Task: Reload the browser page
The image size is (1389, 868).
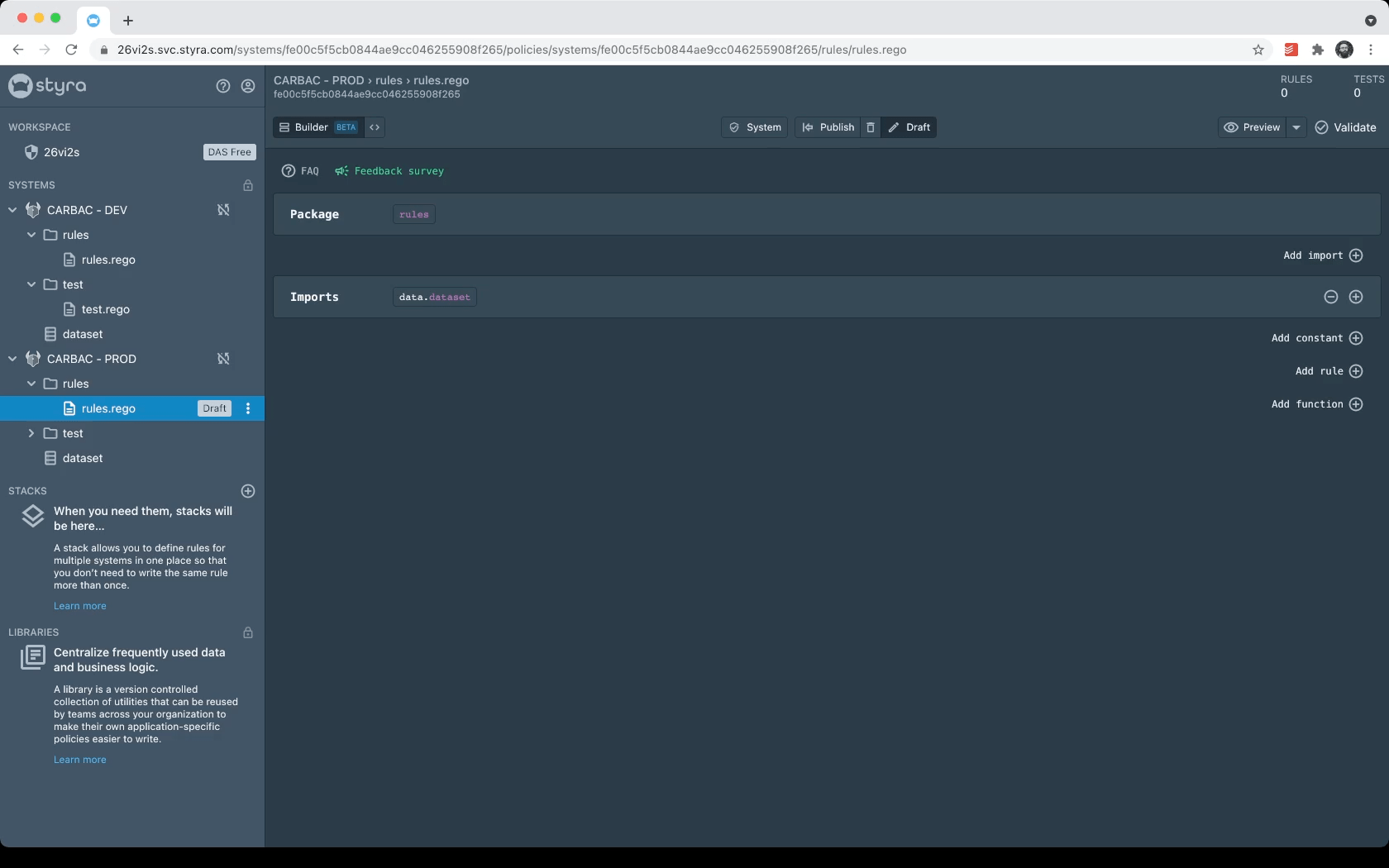Action: pyautogui.click(x=71, y=50)
